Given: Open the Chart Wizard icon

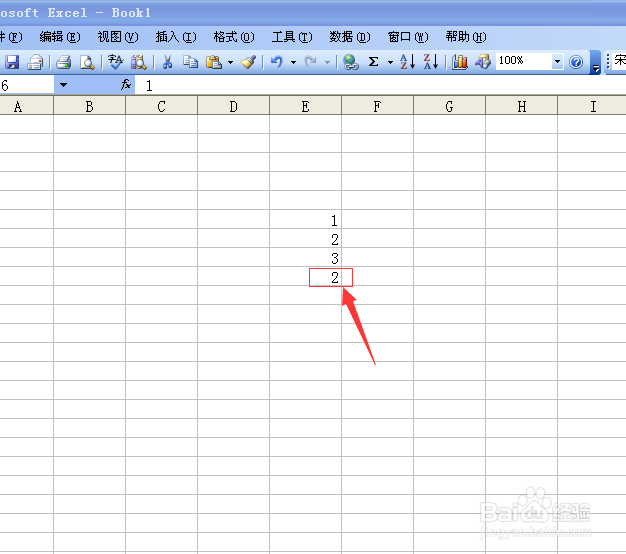Looking at the screenshot, I should (460, 62).
